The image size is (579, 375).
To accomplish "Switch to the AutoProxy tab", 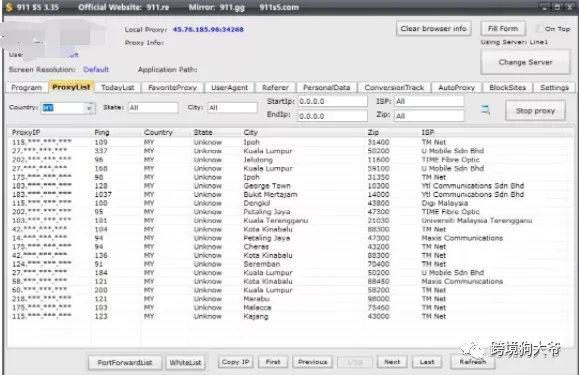I will tap(456, 87).
